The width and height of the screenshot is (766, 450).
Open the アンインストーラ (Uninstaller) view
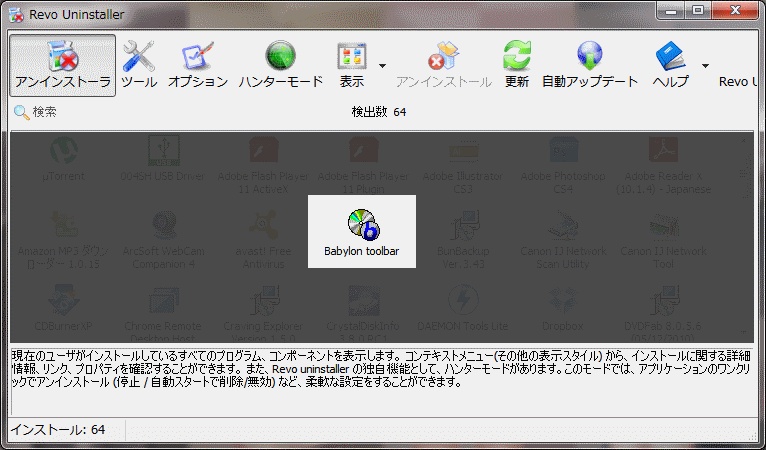tap(63, 65)
